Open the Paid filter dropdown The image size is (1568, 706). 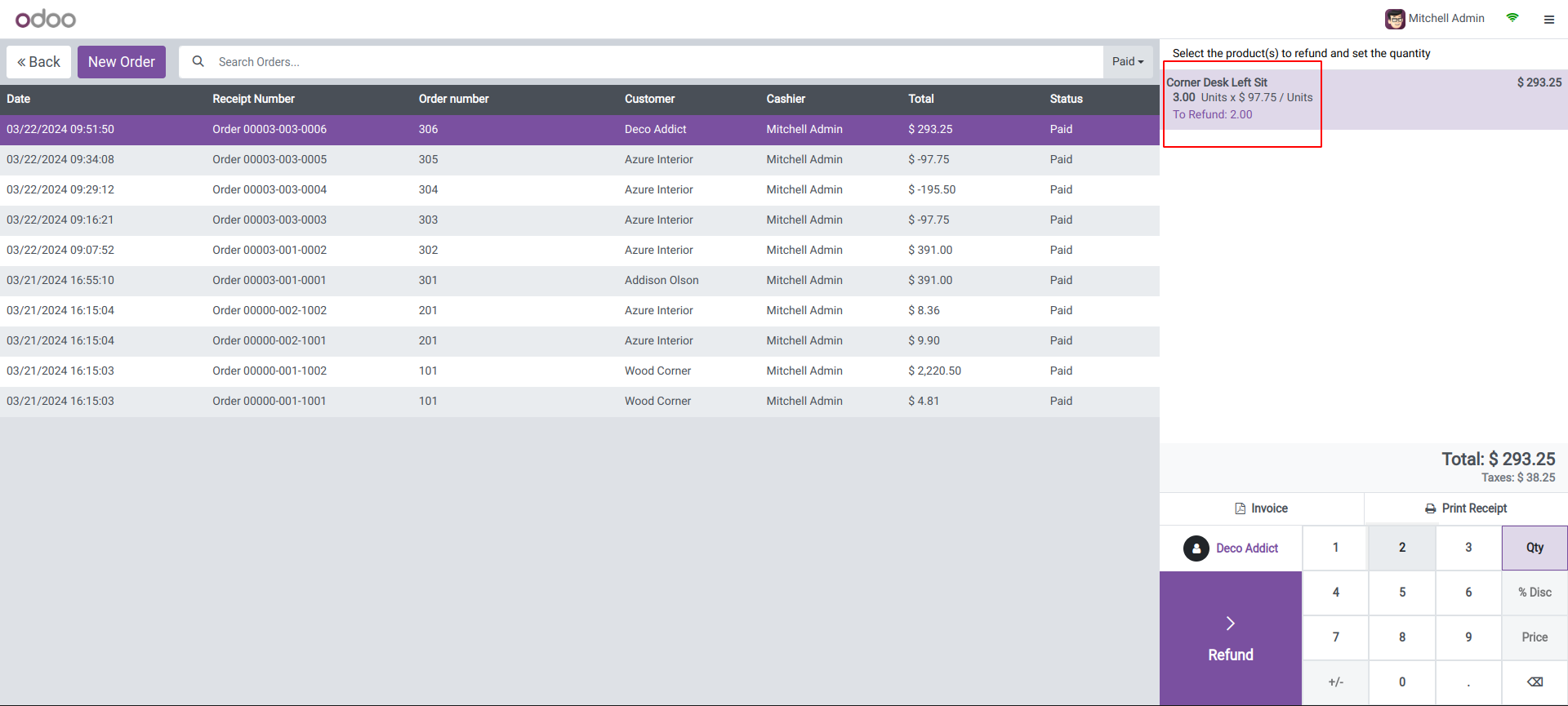click(1128, 62)
